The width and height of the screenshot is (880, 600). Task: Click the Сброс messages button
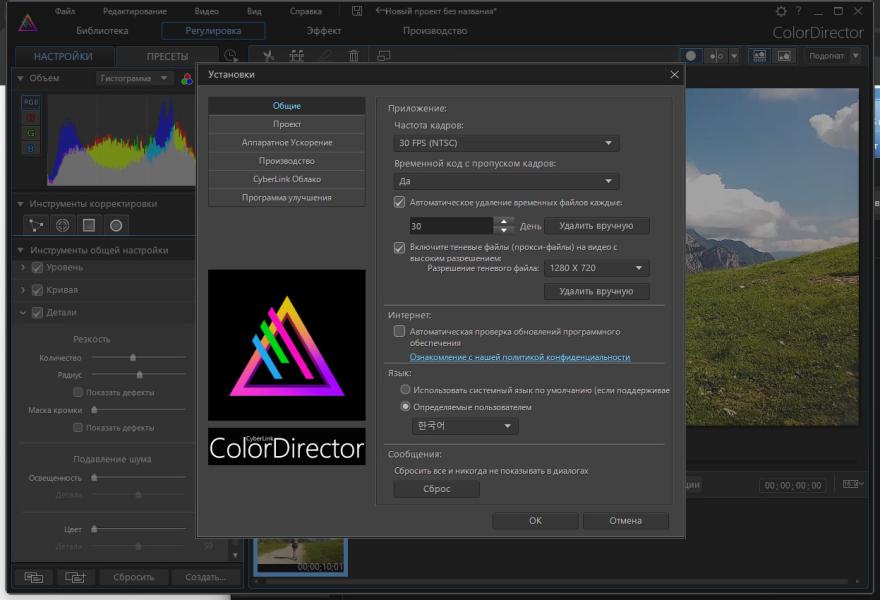point(437,489)
